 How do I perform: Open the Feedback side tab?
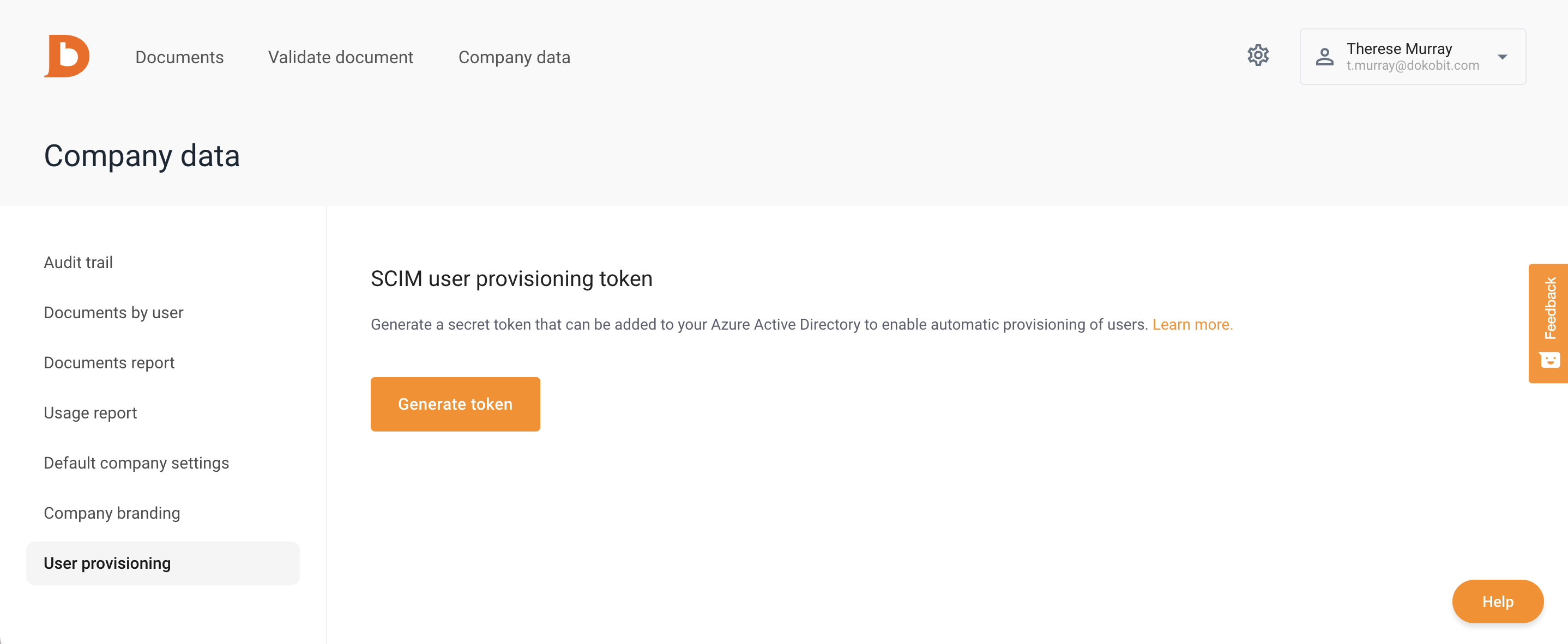click(1548, 324)
